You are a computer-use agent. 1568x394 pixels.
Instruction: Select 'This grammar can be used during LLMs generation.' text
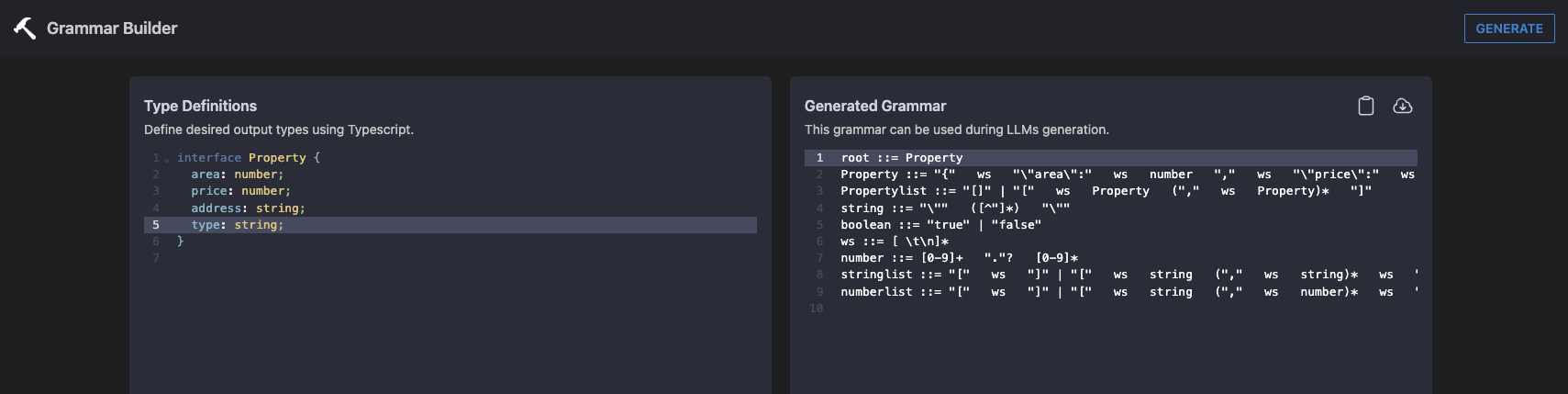[957, 129]
